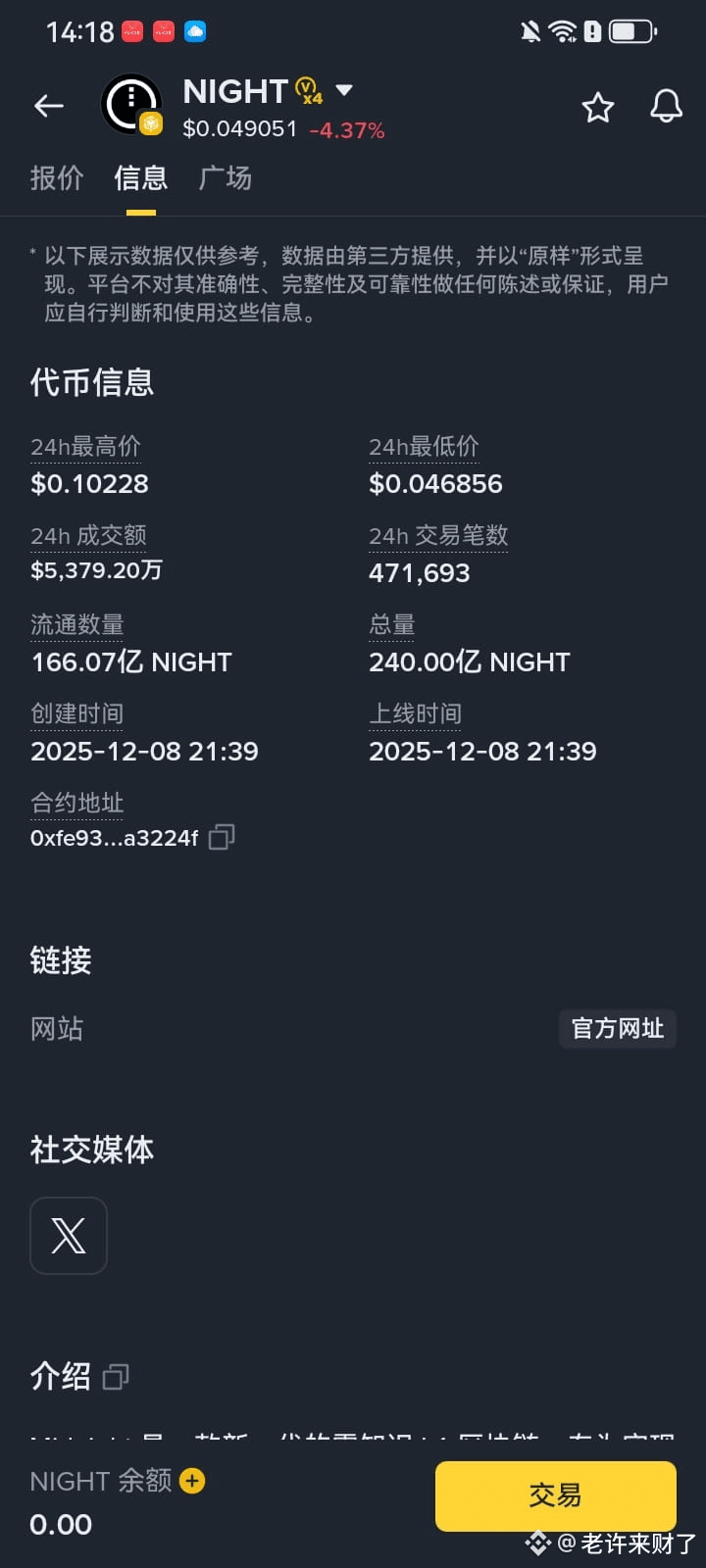Switch to the 广场 tab
The image size is (706, 1568).
click(226, 178)
